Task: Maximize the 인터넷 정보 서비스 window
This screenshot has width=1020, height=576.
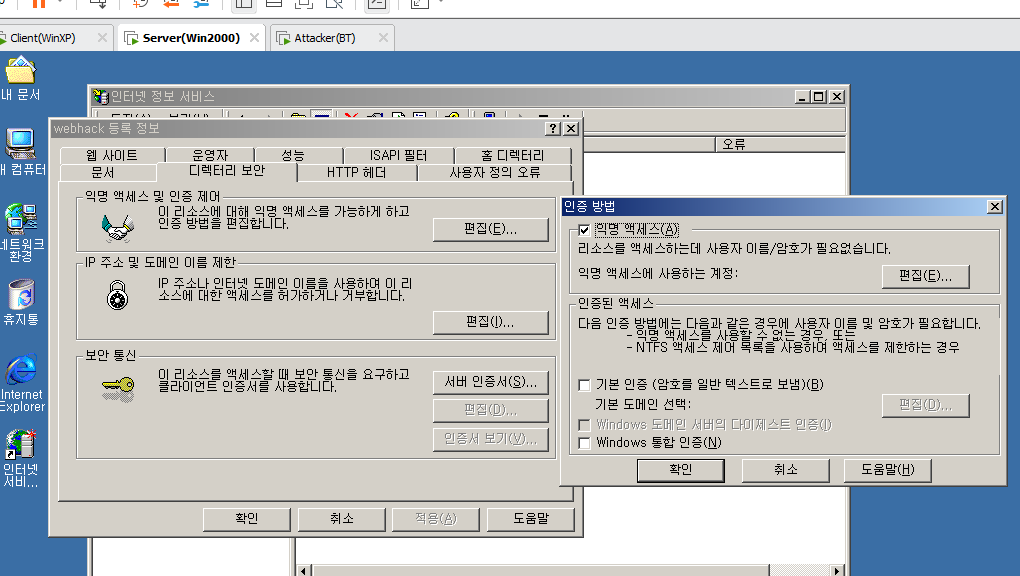Action: coord(819,96)
